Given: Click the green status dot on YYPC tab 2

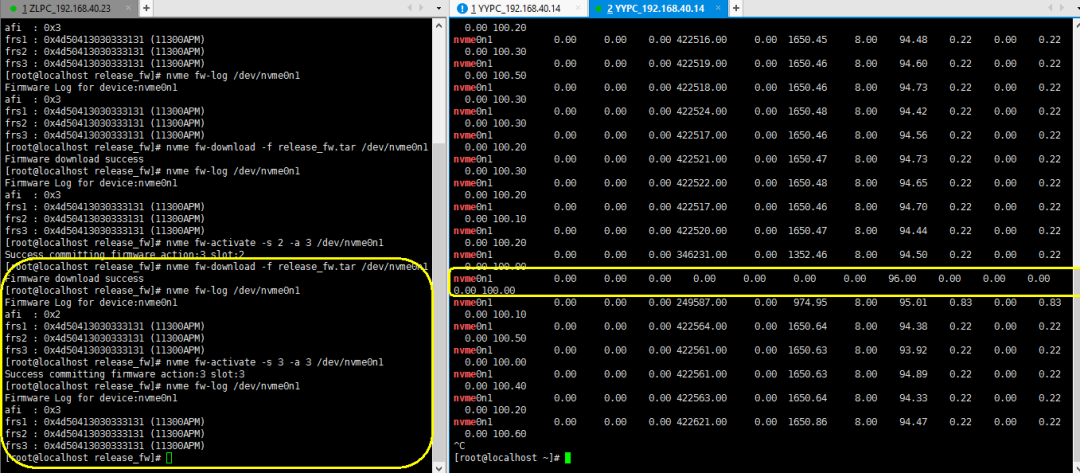Looking at the screenshot, I should point(600,8).
